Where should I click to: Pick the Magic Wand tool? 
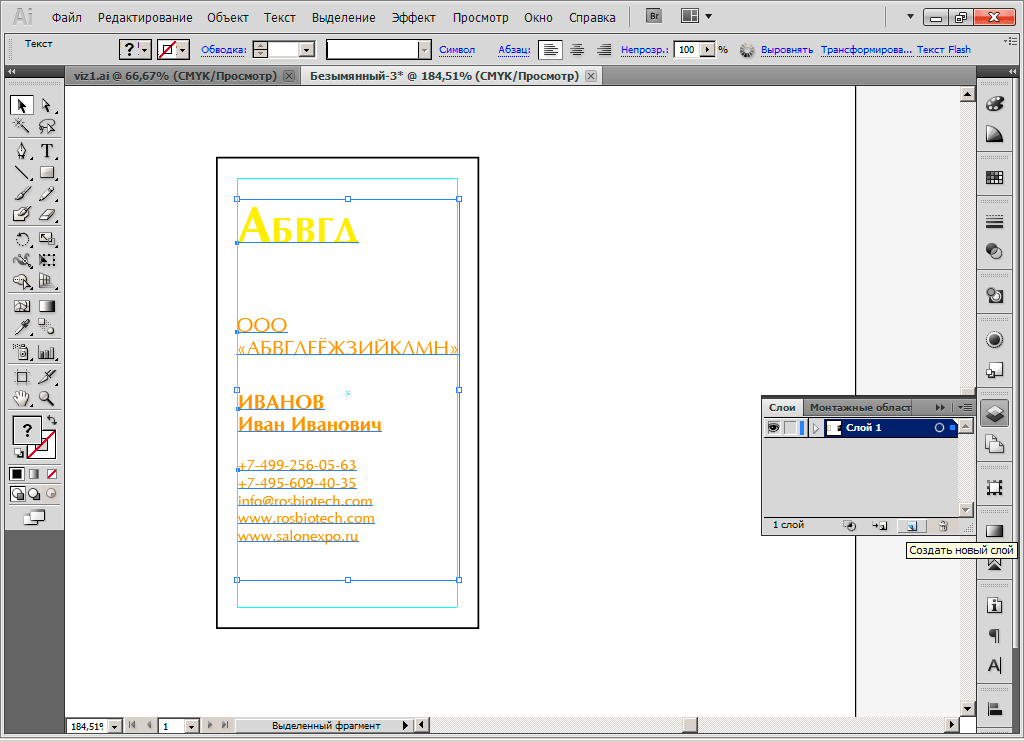tap(22, 127)
